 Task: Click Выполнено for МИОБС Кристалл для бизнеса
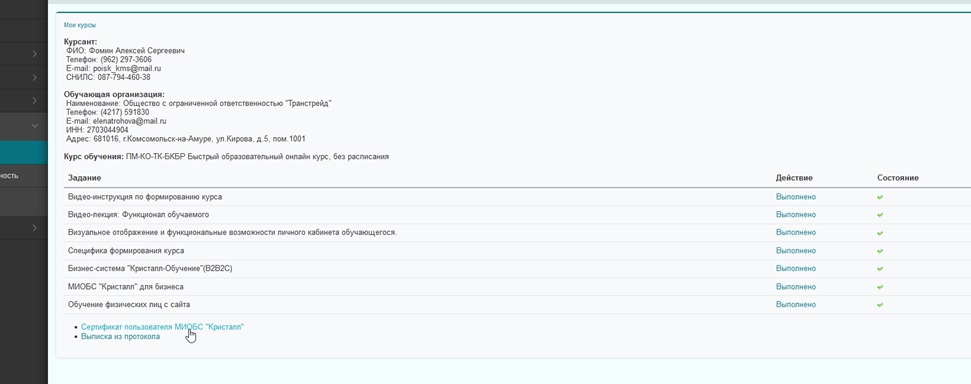(x=796, y=287)
